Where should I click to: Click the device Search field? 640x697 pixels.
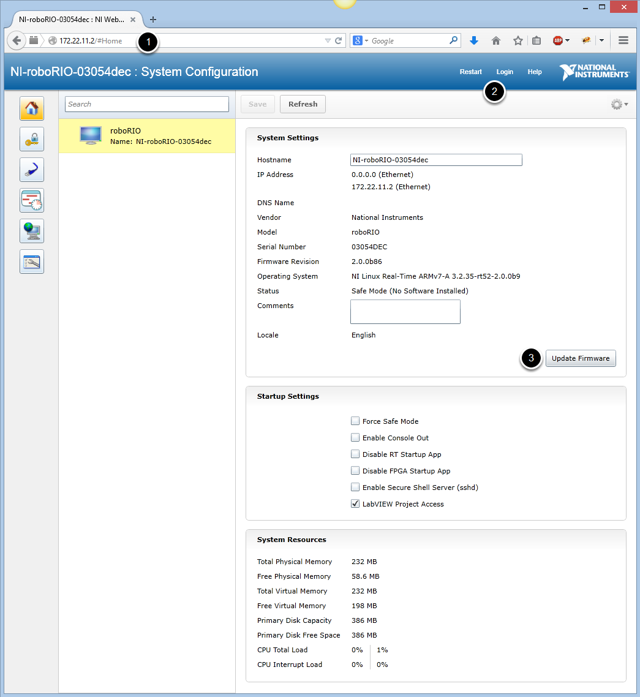(x=147, y=104)
